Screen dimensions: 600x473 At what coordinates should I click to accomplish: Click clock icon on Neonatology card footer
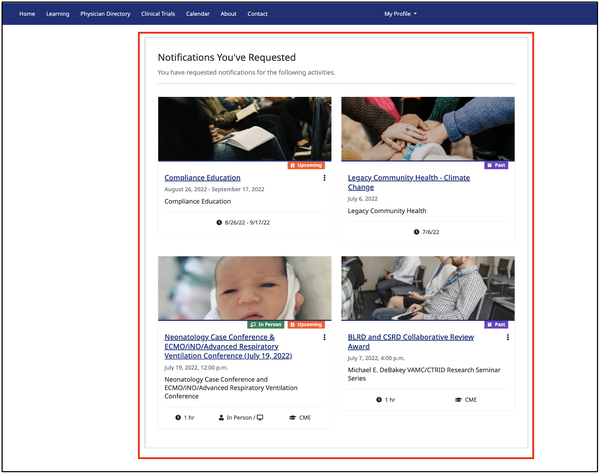point(178,418)
